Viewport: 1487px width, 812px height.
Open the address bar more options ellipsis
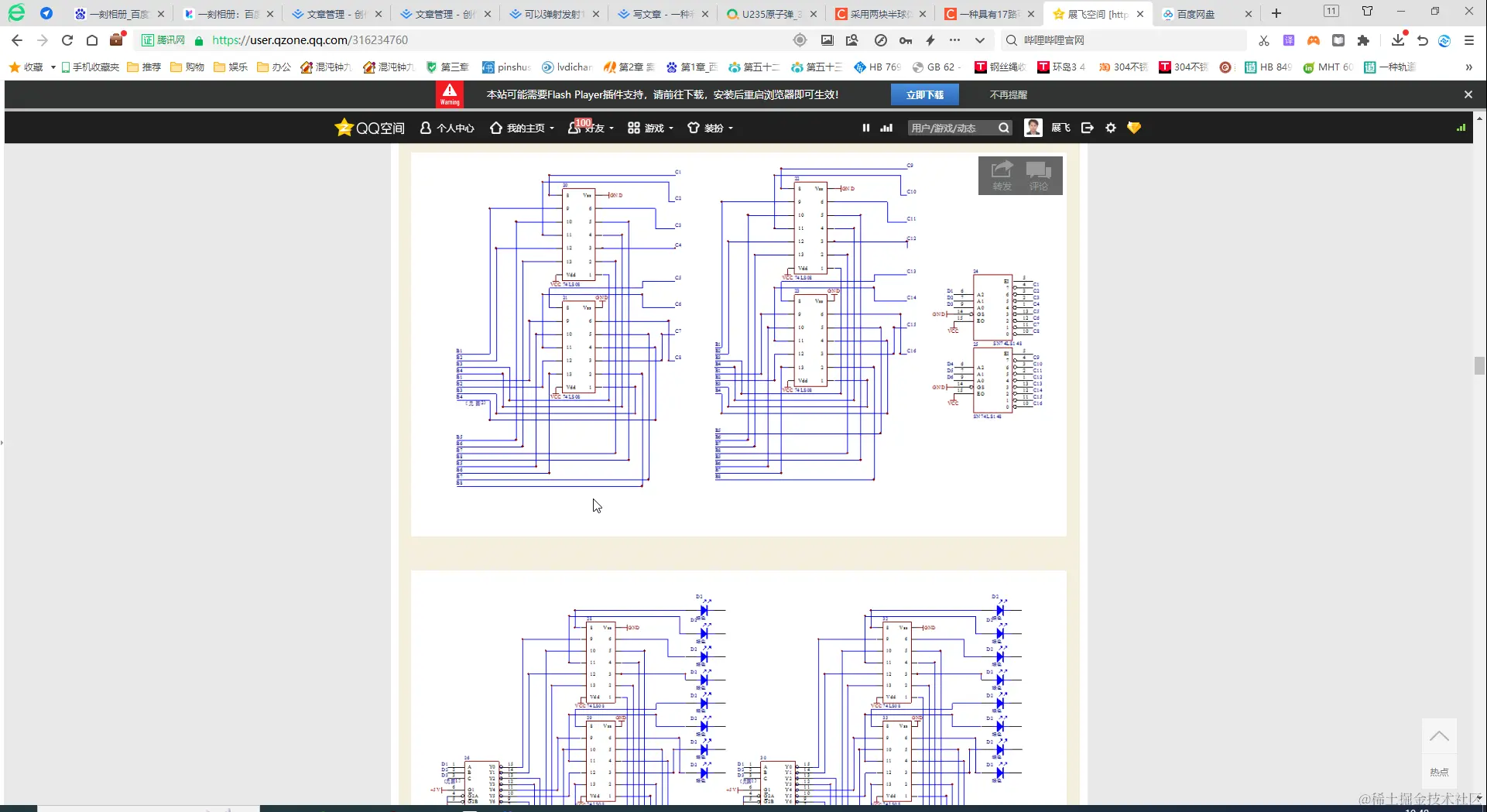[955, 40]
